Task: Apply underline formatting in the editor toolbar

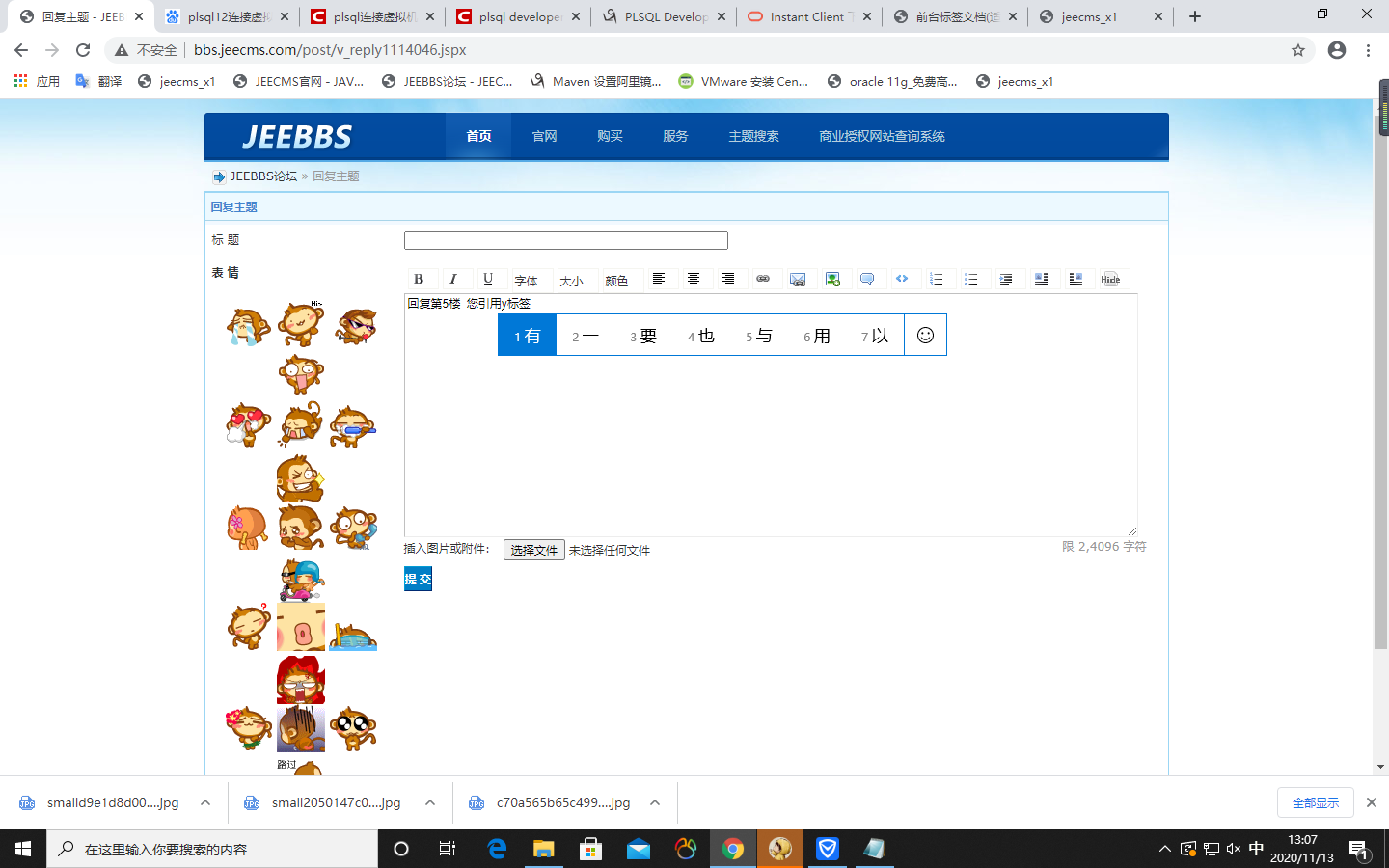Action: pos(488,279)
